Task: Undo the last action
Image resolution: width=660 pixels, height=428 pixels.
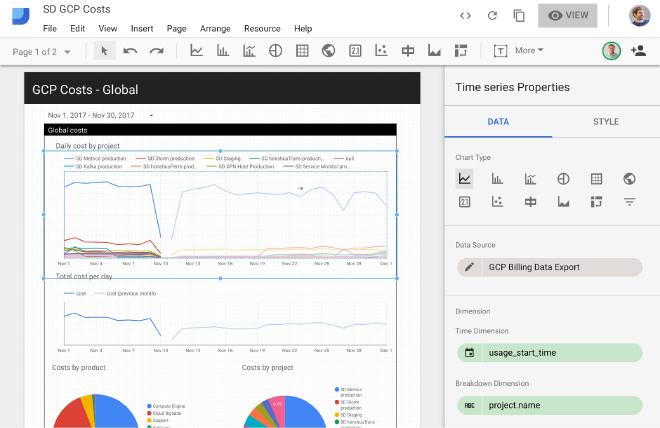Action: coord(130,51)
